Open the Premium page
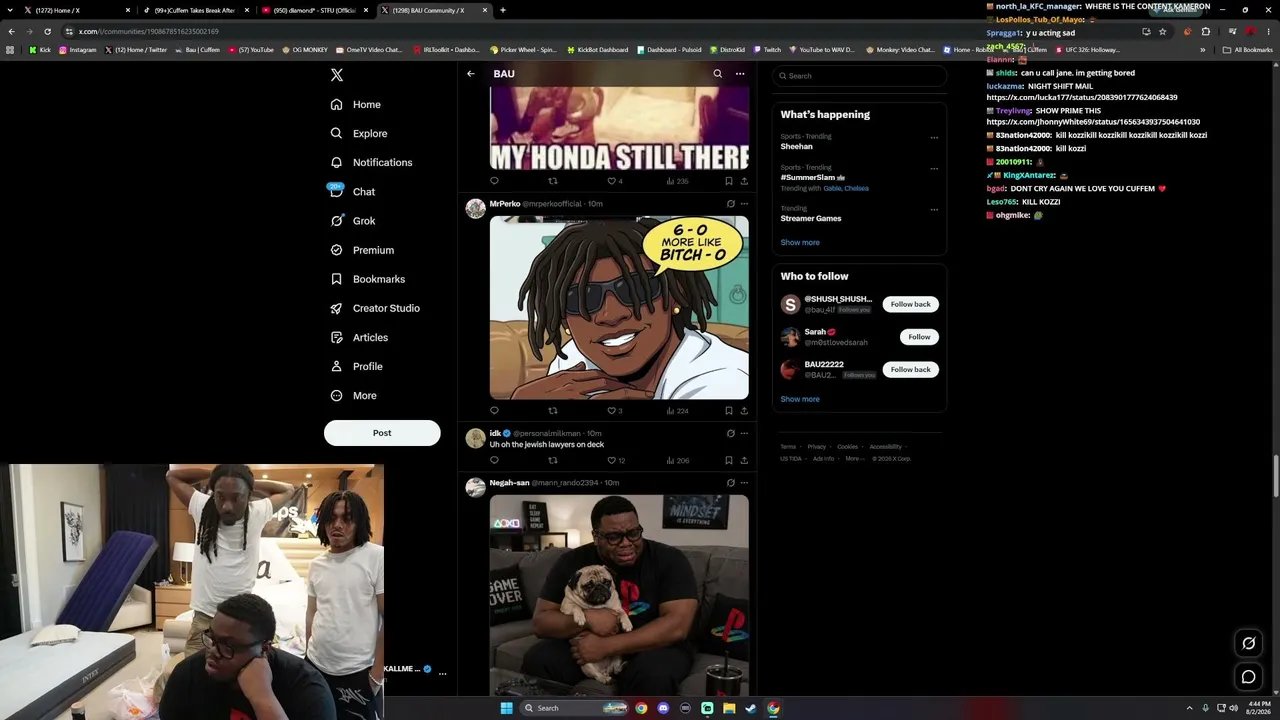 pyautogui.click(x=362, y=250)
